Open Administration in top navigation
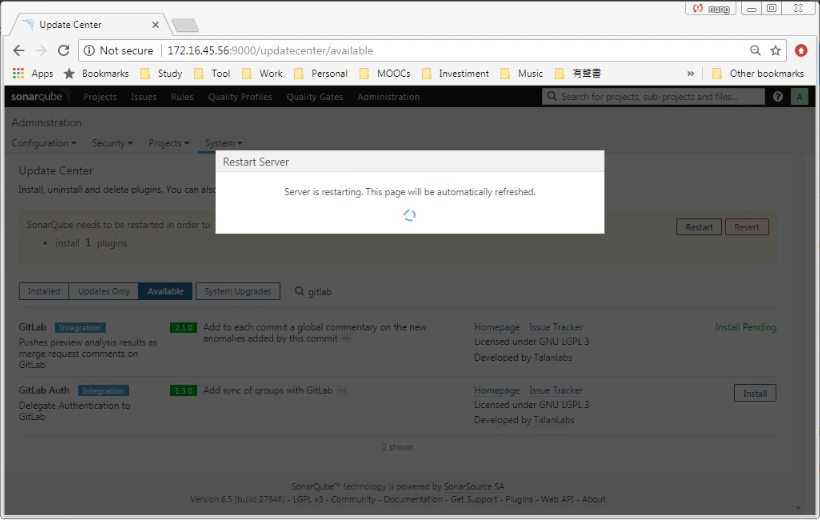 389,97
